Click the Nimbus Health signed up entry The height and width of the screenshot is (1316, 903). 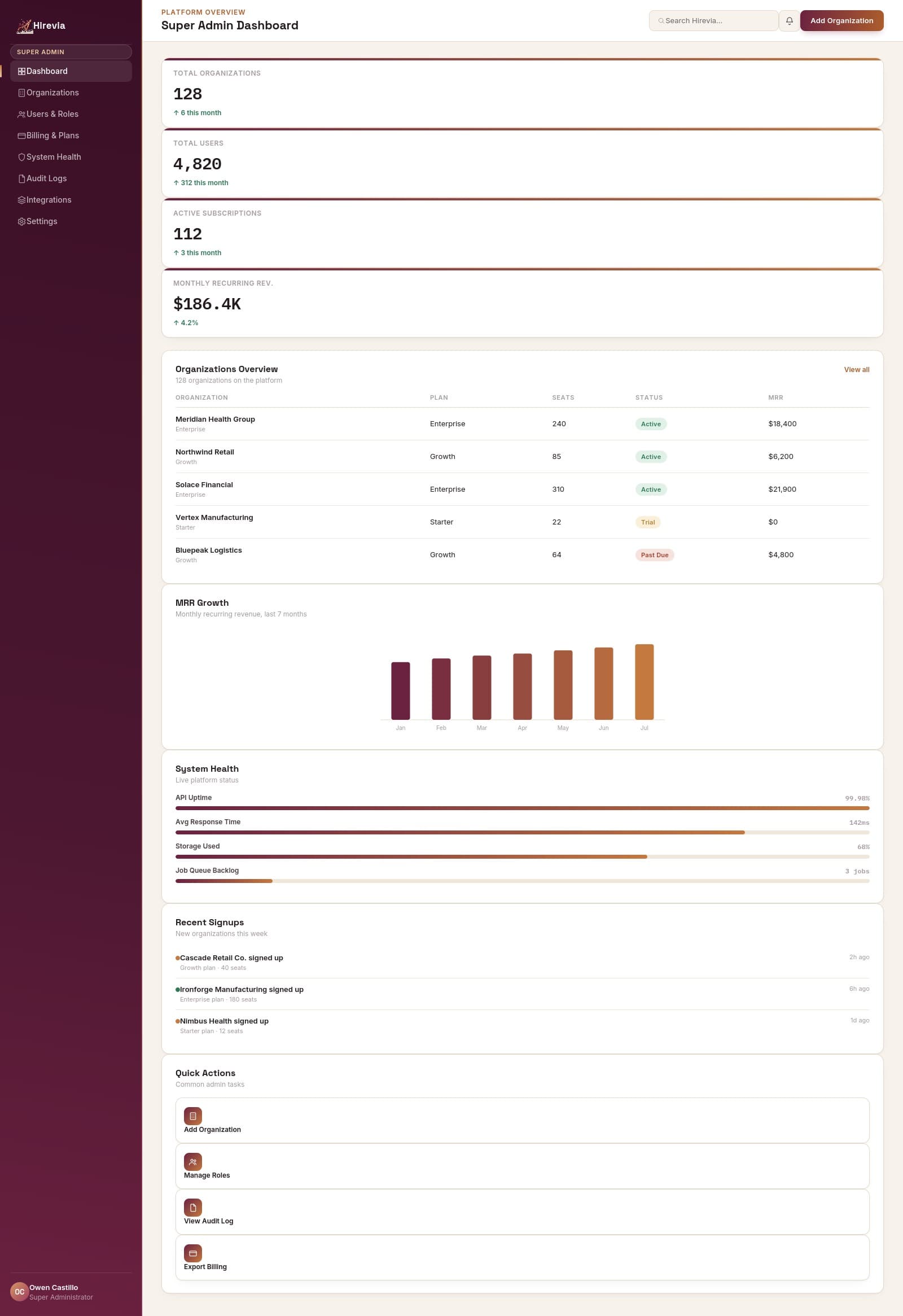click(522, 1026)
